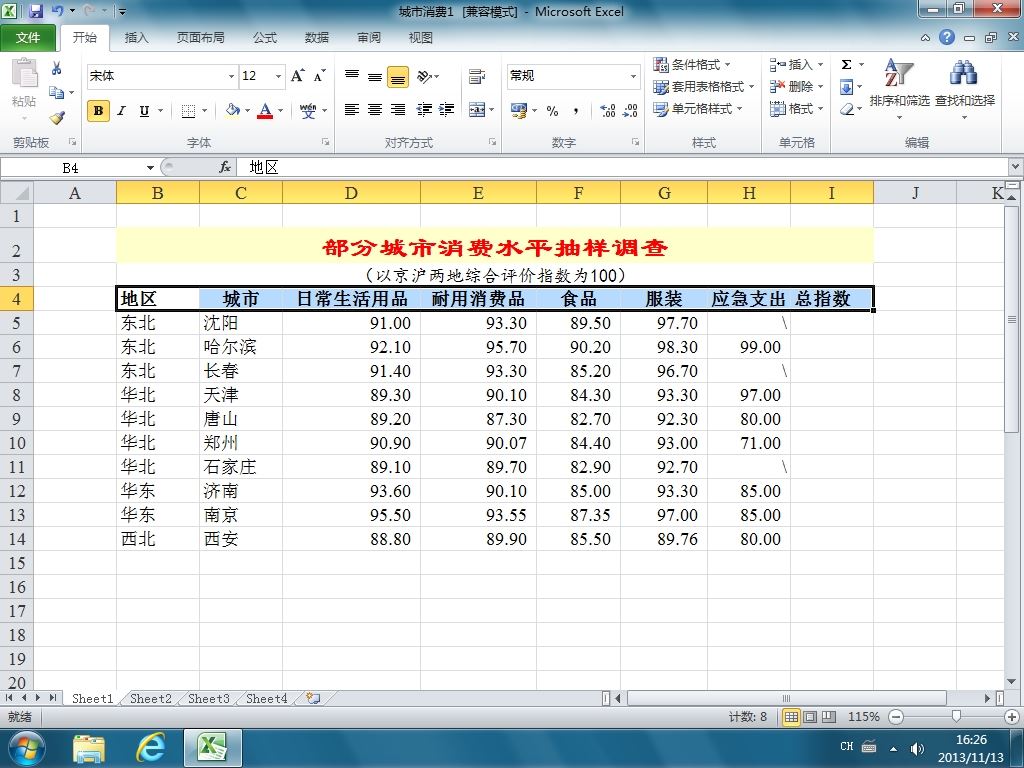Toggle Wrap Text icon
The image size is (1024, 768).
pos(477,76)
